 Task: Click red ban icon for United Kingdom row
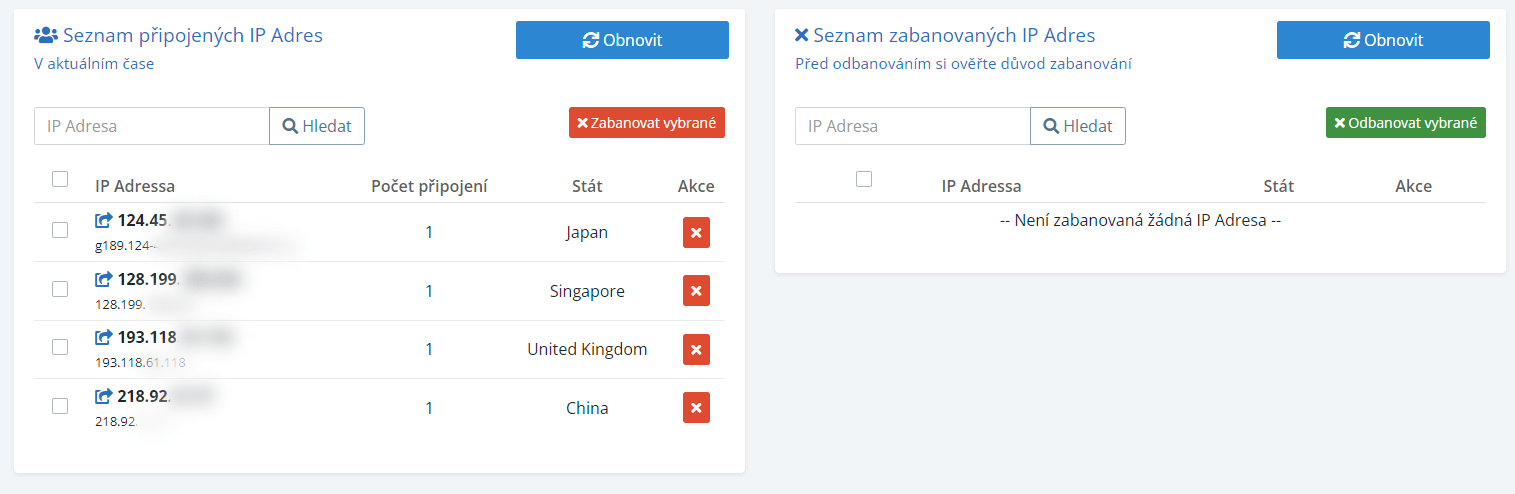click(x=696, y=349)
